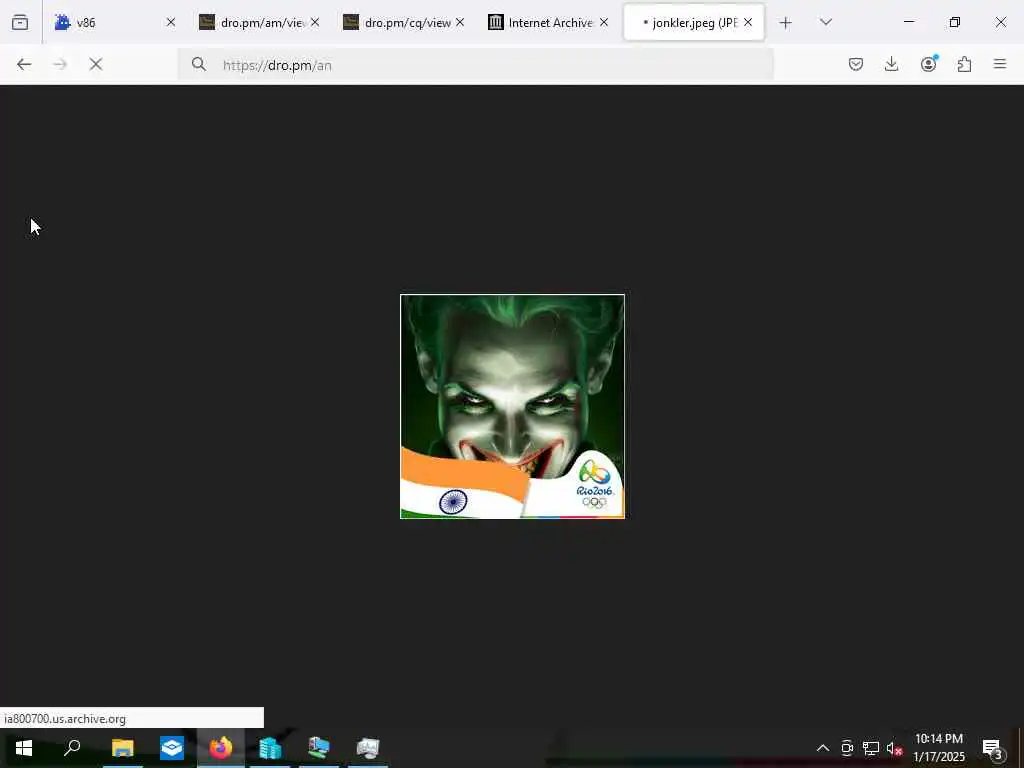
Task: Open the Firefox account menu
Action: tap(928, 65)
